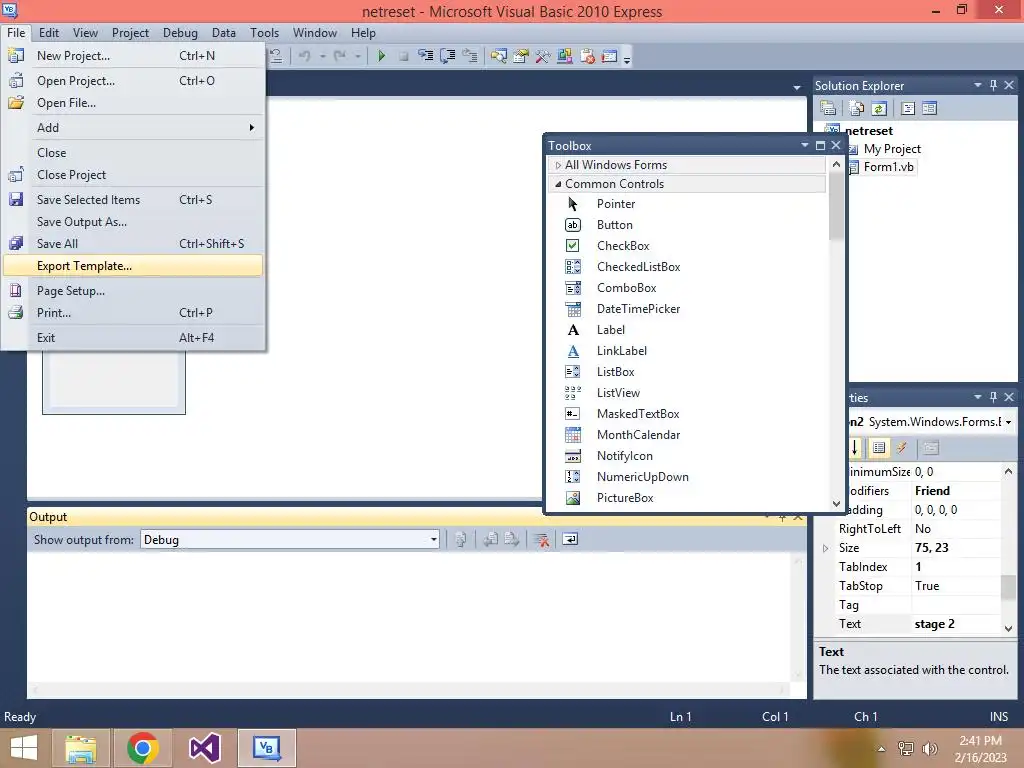Image resolution: width=1024 pixels, height=768 pixels.
Task: Click the Undo arrow in toolbar
Action: [305, 56]
